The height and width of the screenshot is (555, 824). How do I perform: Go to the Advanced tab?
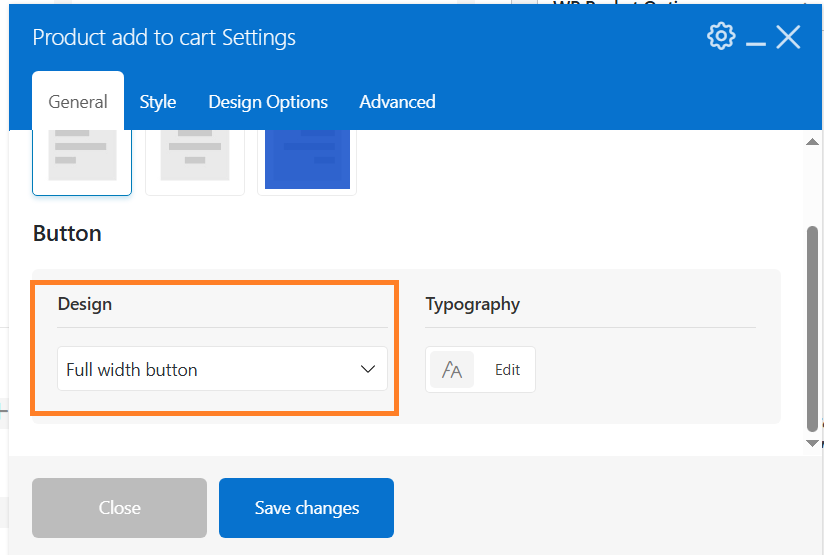pos(397,102)
